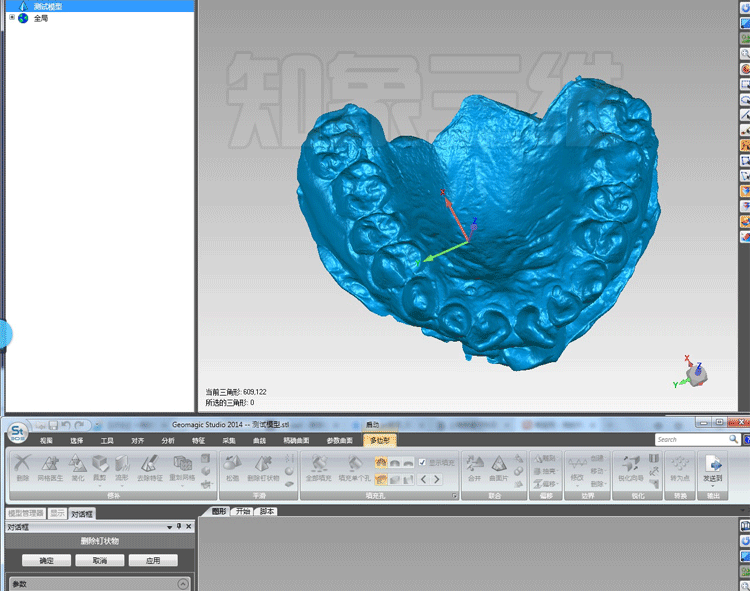Select bridge hole fill type, last in bottom row
This screenshot has width=750, height=591.
click(x=408, y=479)
